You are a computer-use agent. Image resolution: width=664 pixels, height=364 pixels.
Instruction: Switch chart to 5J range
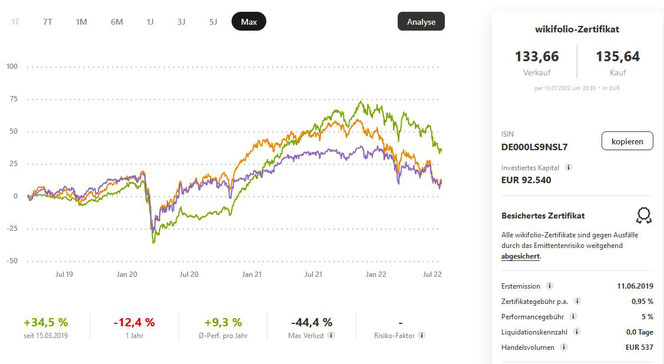click(213, 22)
